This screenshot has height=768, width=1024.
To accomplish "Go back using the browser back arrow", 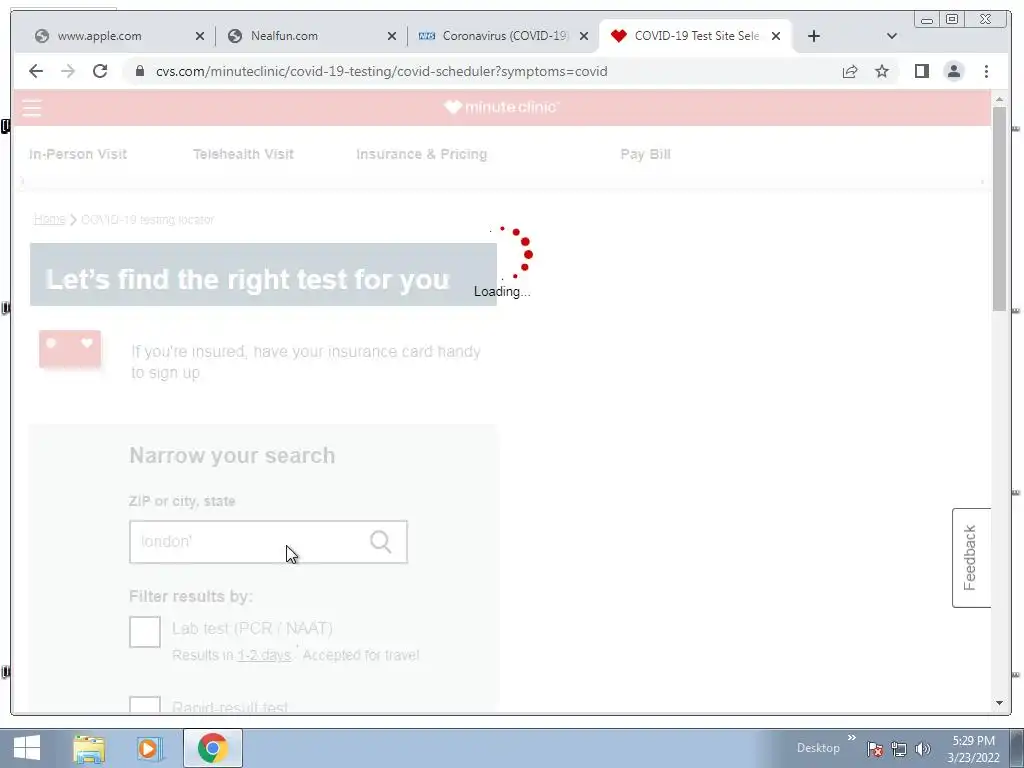I will coord(36,71).
